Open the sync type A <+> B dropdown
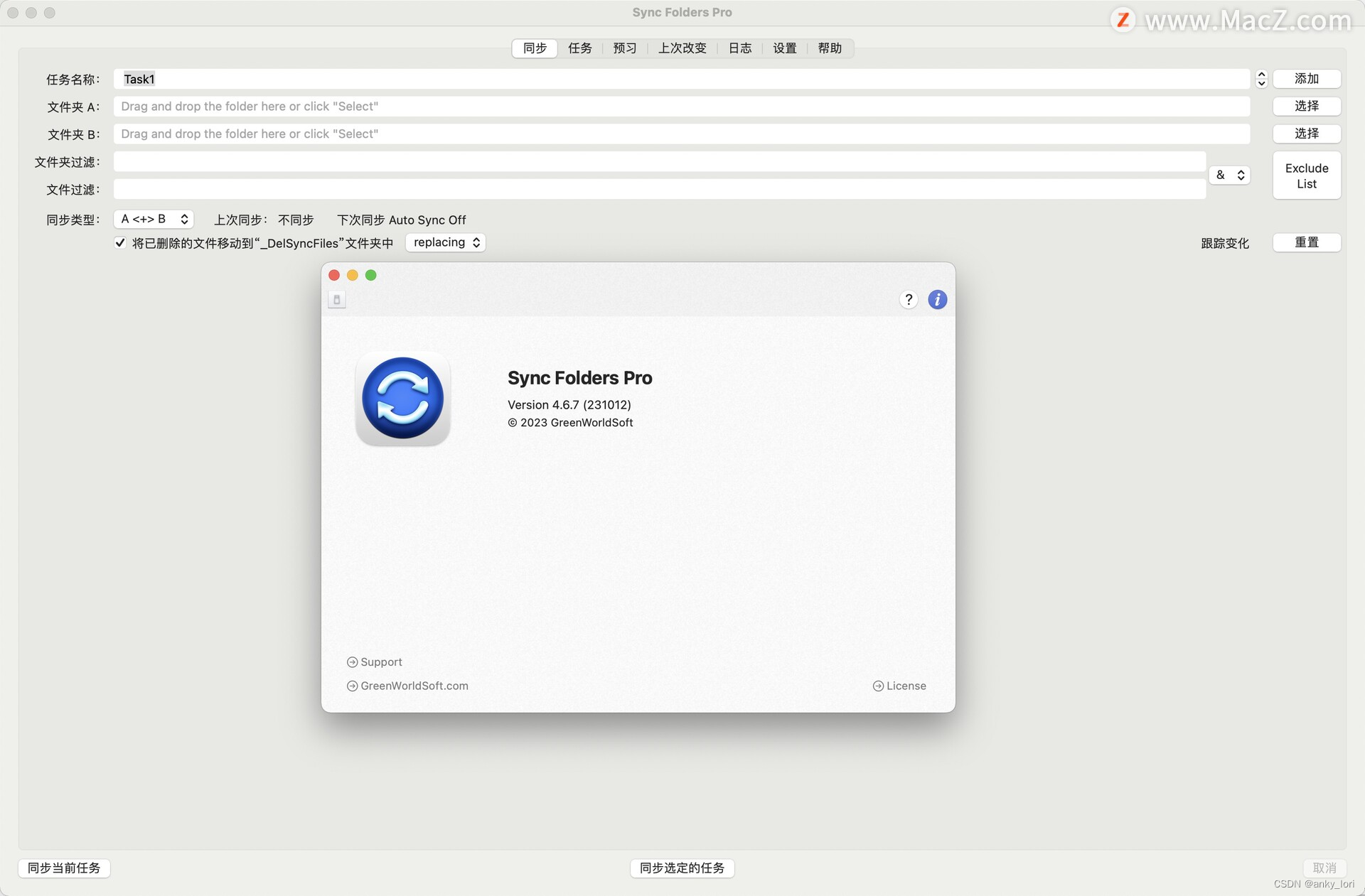This screenshot has height=896, width=1365. 154,220
